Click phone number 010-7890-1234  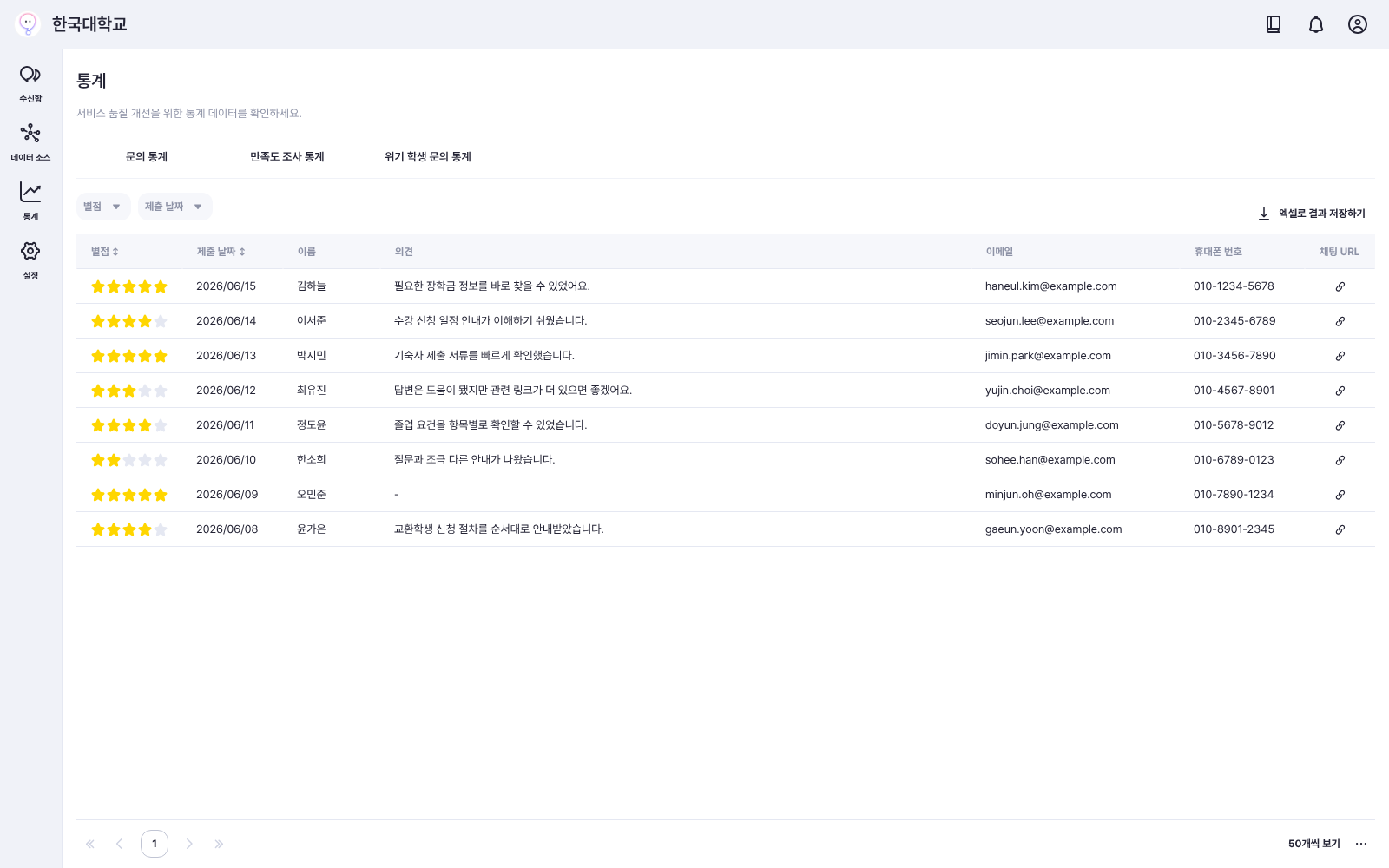click(1234, 495)
